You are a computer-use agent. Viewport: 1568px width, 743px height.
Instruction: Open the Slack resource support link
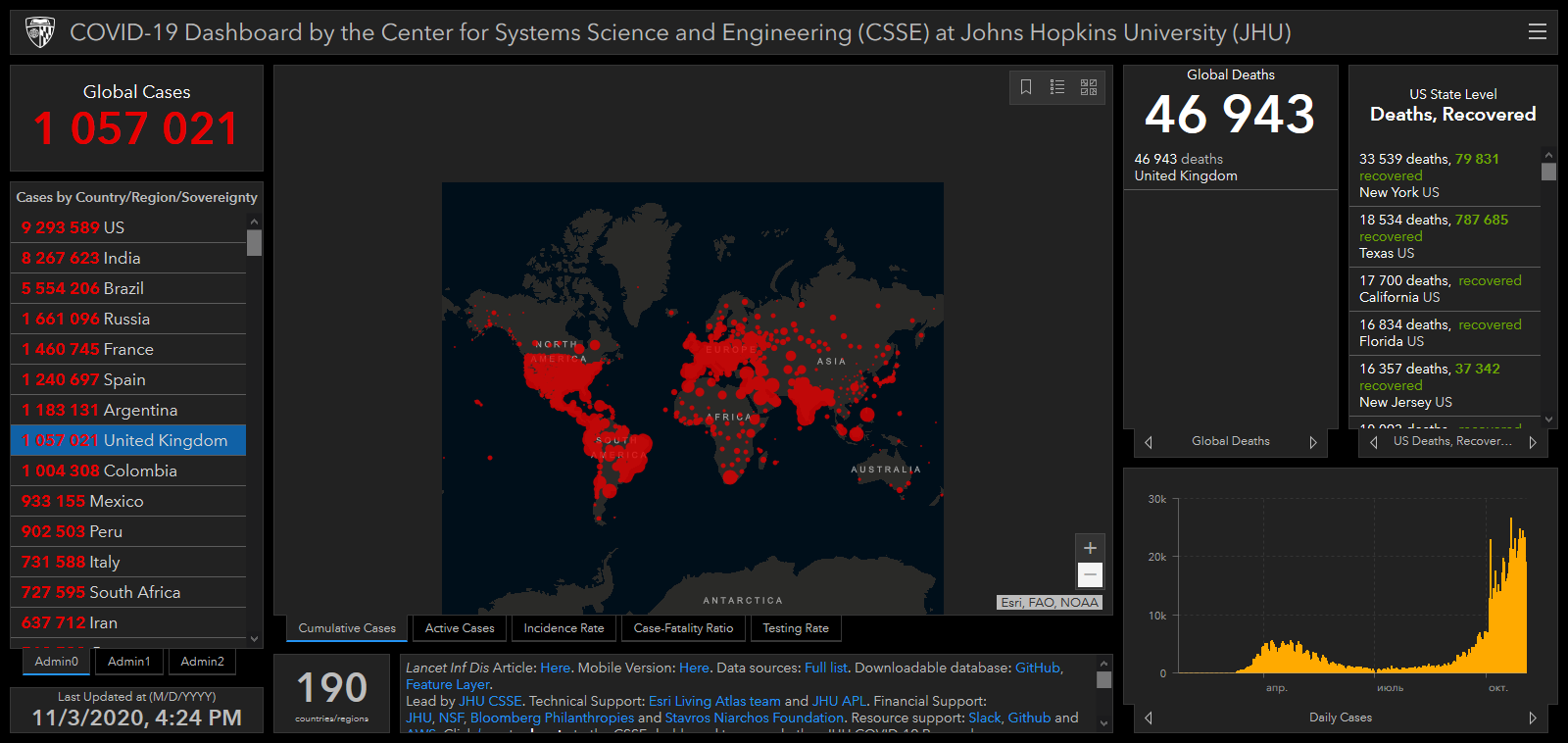coord(985,718)
